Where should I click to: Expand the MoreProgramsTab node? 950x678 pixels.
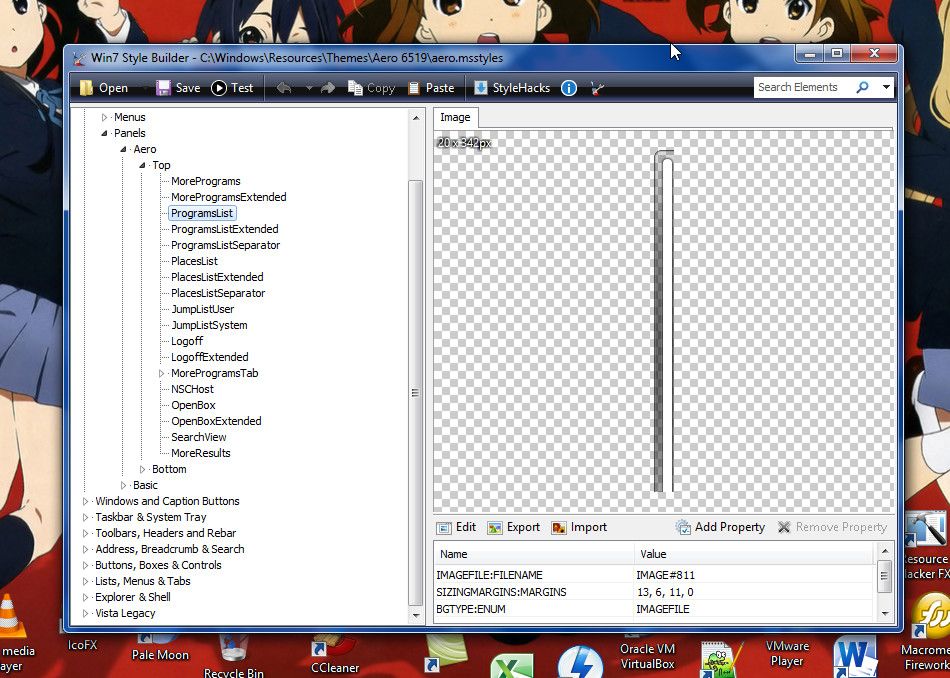click(162, 373)
